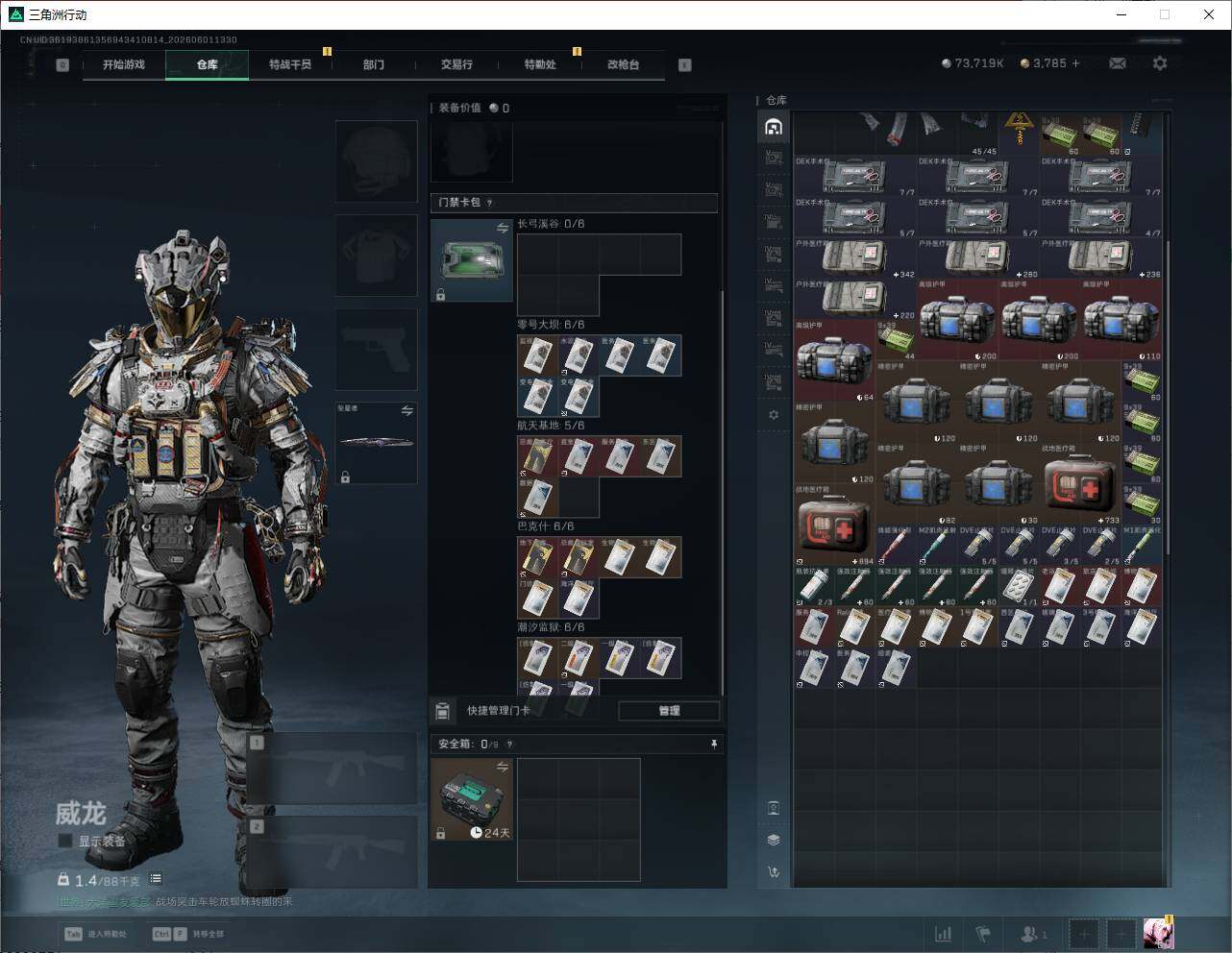Select the main warehouse tab icon
Image resolution: width=1232 pixels, height=953 pixels.
pos(774,127)
